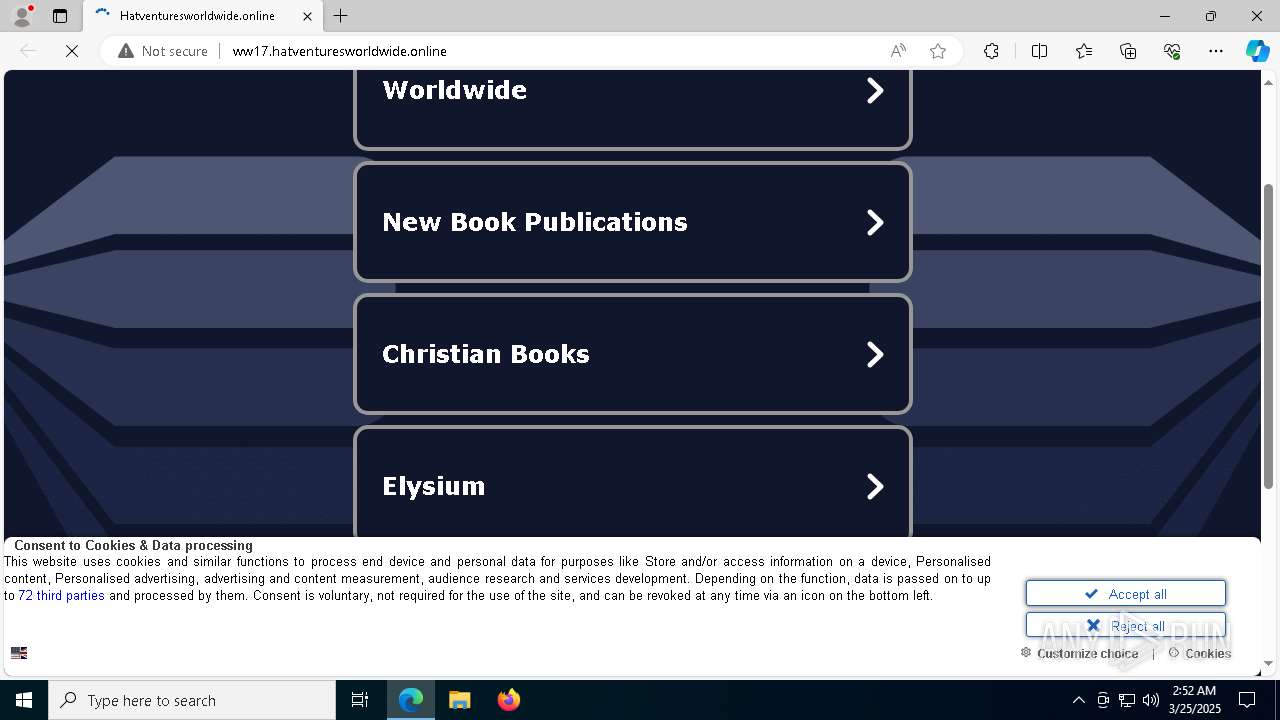
Task: Open Browser essentials heart icon
Action: [x=1172, y=51]
